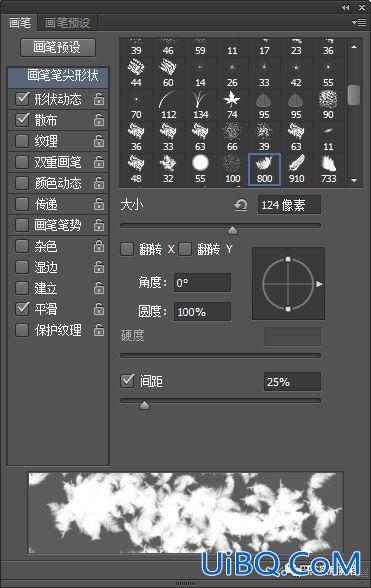Click the 大小 size slider handle

pyautogui.click(x=233, y=230)
